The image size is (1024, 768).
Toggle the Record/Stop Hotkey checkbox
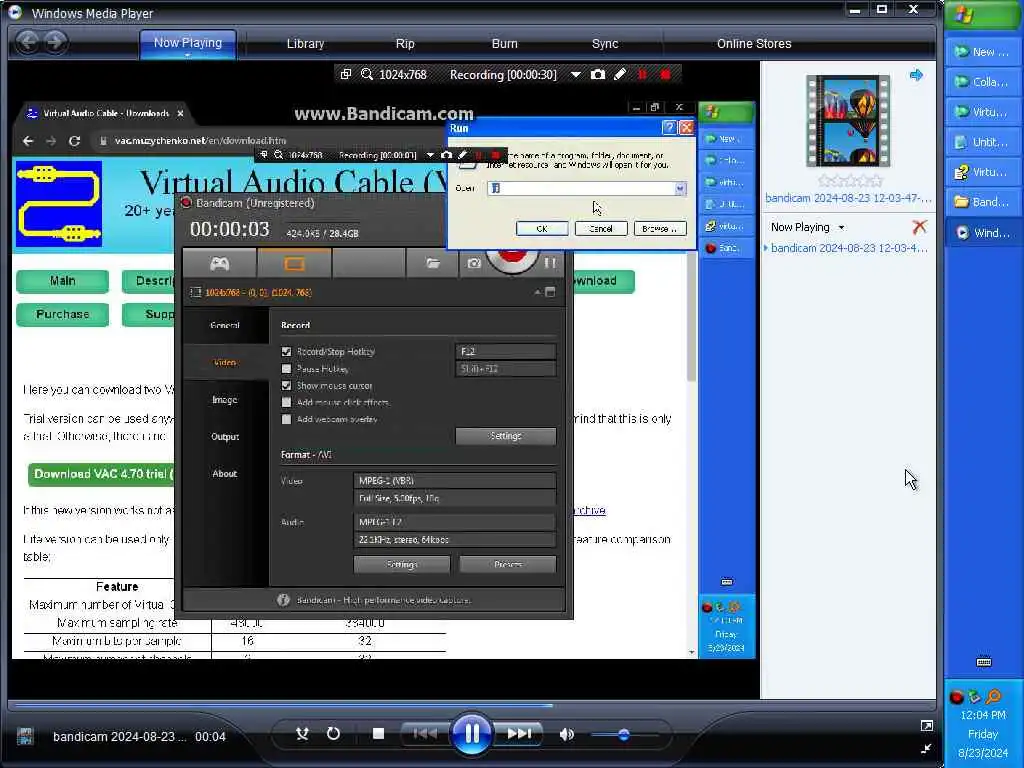coord(286,351)
